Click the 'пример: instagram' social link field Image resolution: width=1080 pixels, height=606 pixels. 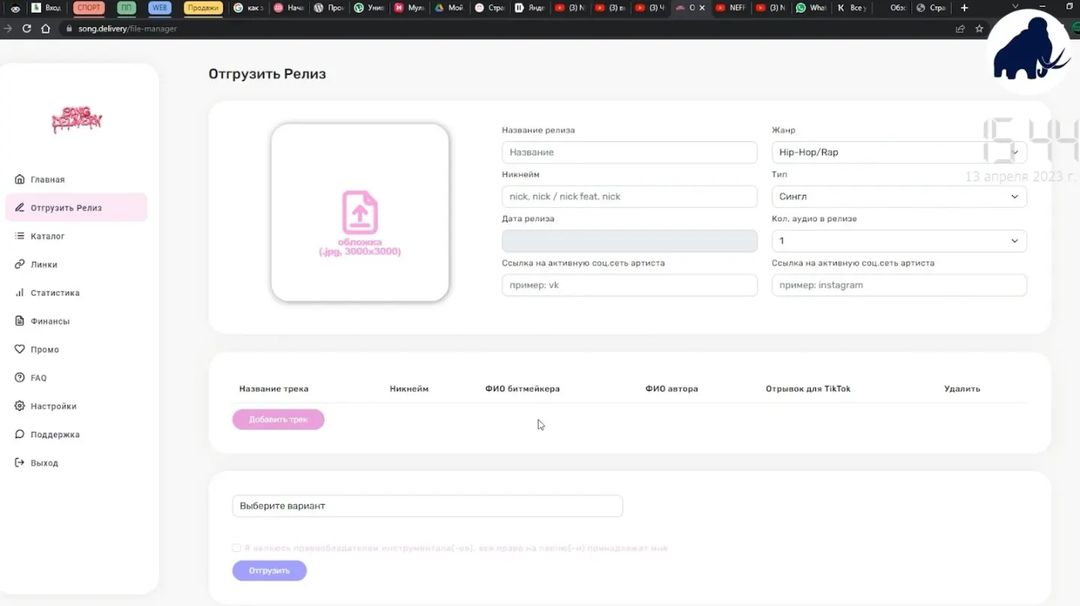(899, 285)
